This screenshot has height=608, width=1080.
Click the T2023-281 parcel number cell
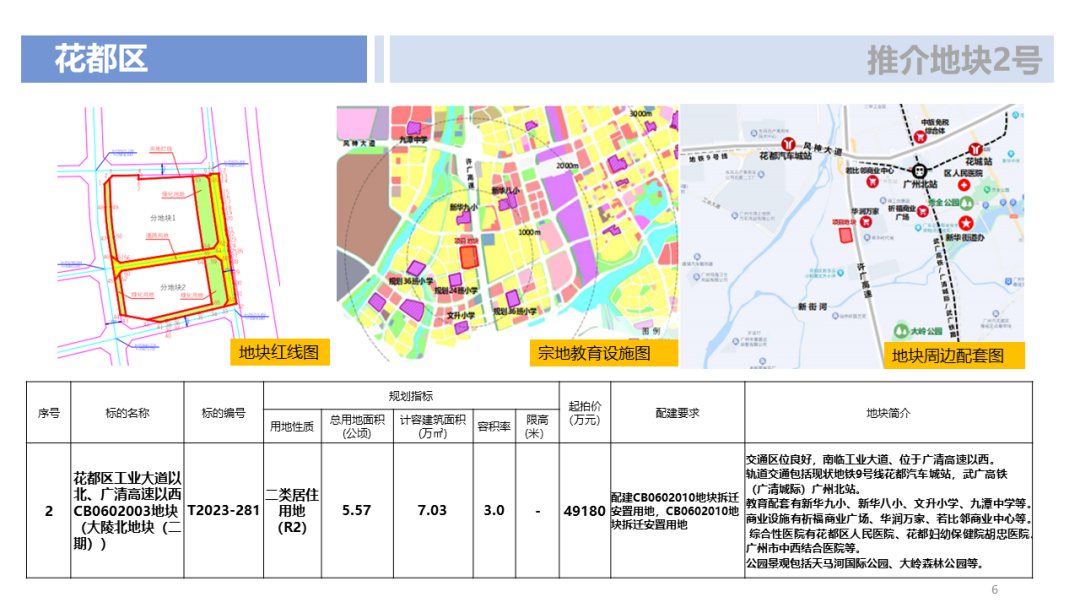click(224, 511)
